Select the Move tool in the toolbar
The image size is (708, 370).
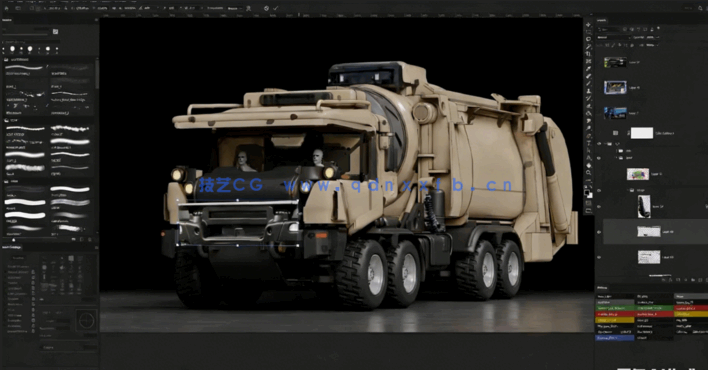tap(588, 25)
